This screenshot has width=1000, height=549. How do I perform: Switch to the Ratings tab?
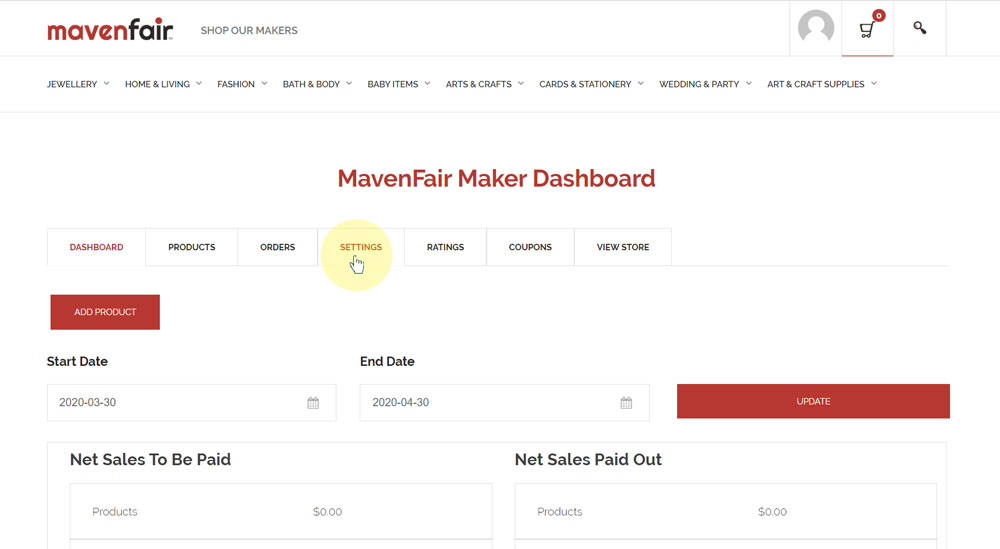tap(445, 247)
